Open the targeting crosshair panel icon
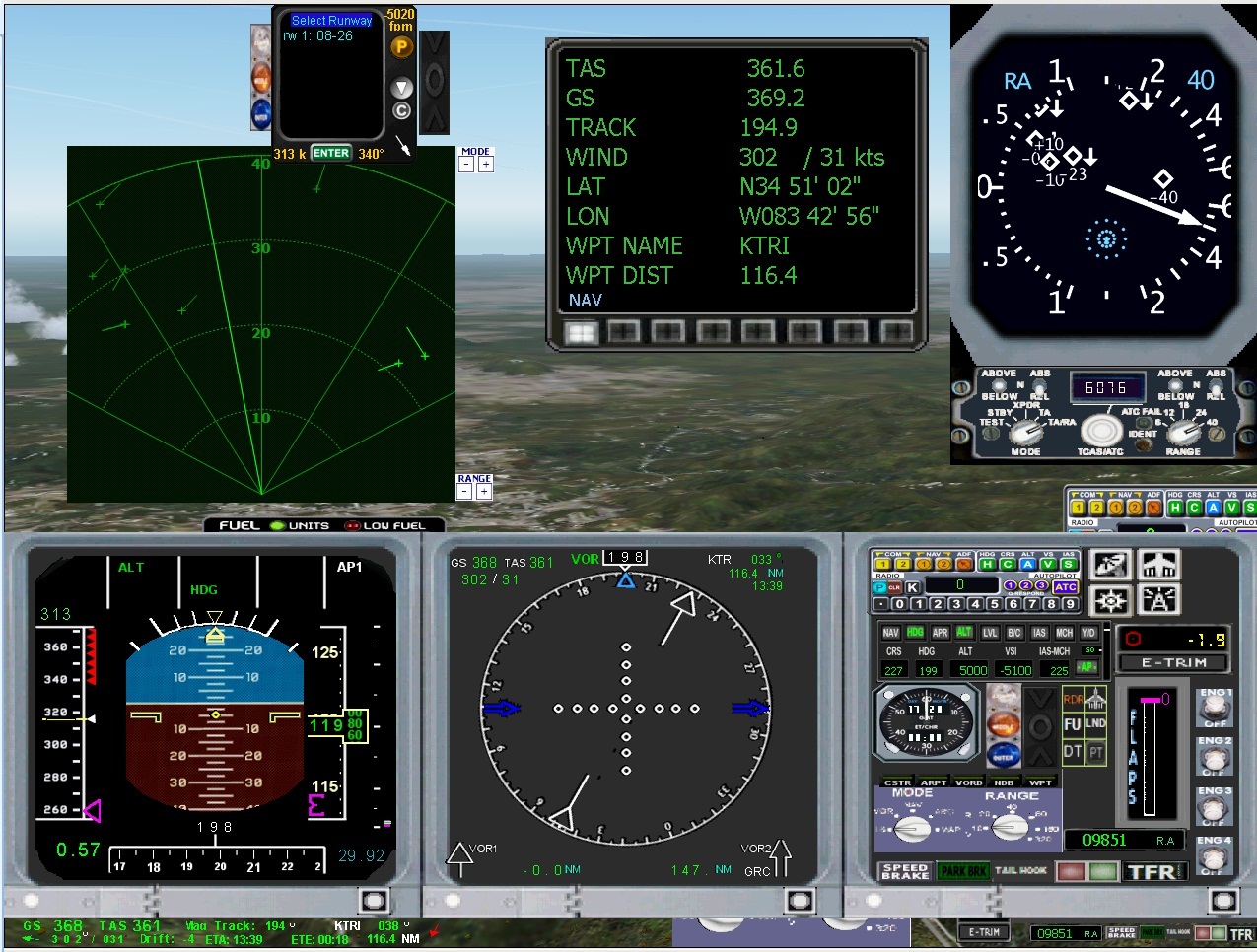The image size is (1257, 952). 1110,599
